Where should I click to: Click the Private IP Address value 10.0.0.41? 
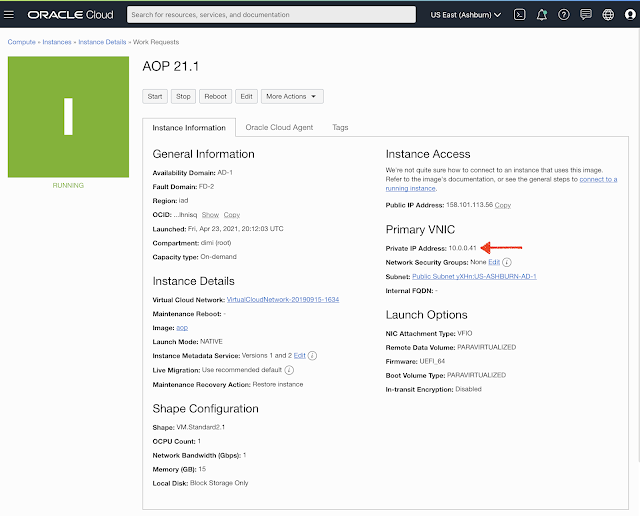click(x=462, y=248)
